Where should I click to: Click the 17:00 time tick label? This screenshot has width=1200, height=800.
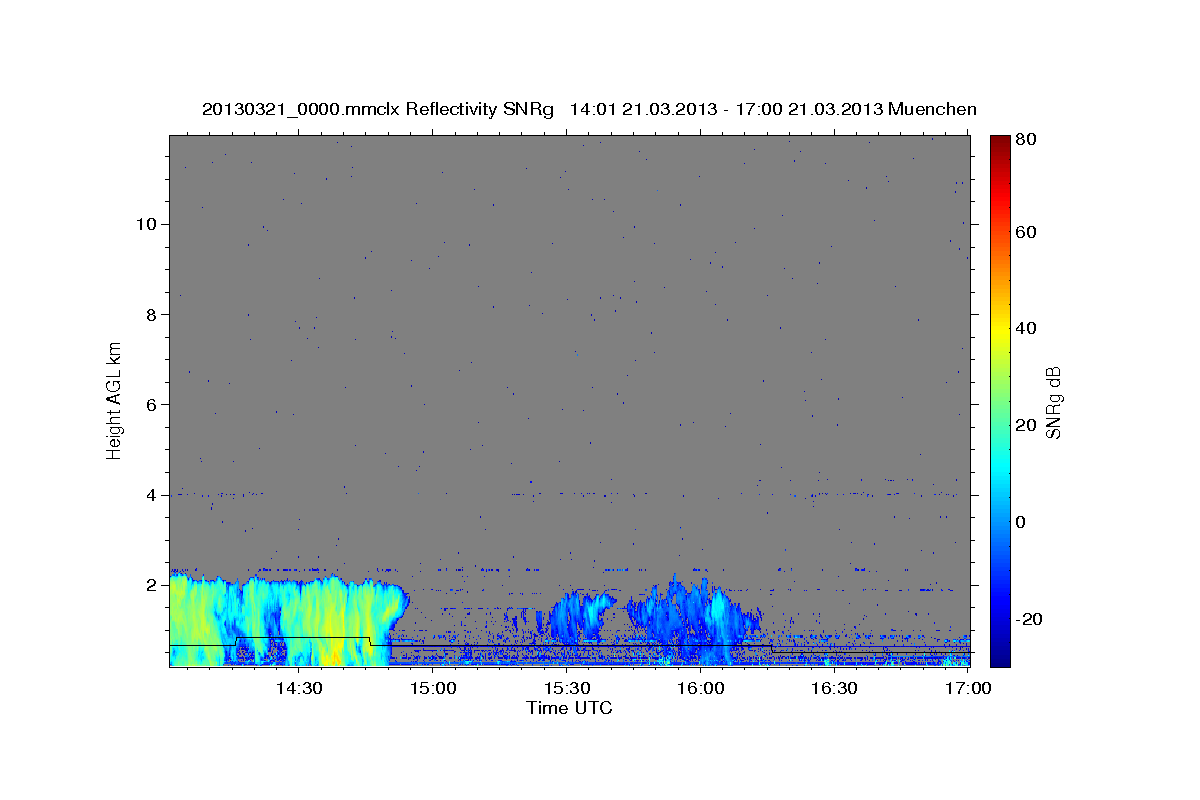click(x=968, y=688)
